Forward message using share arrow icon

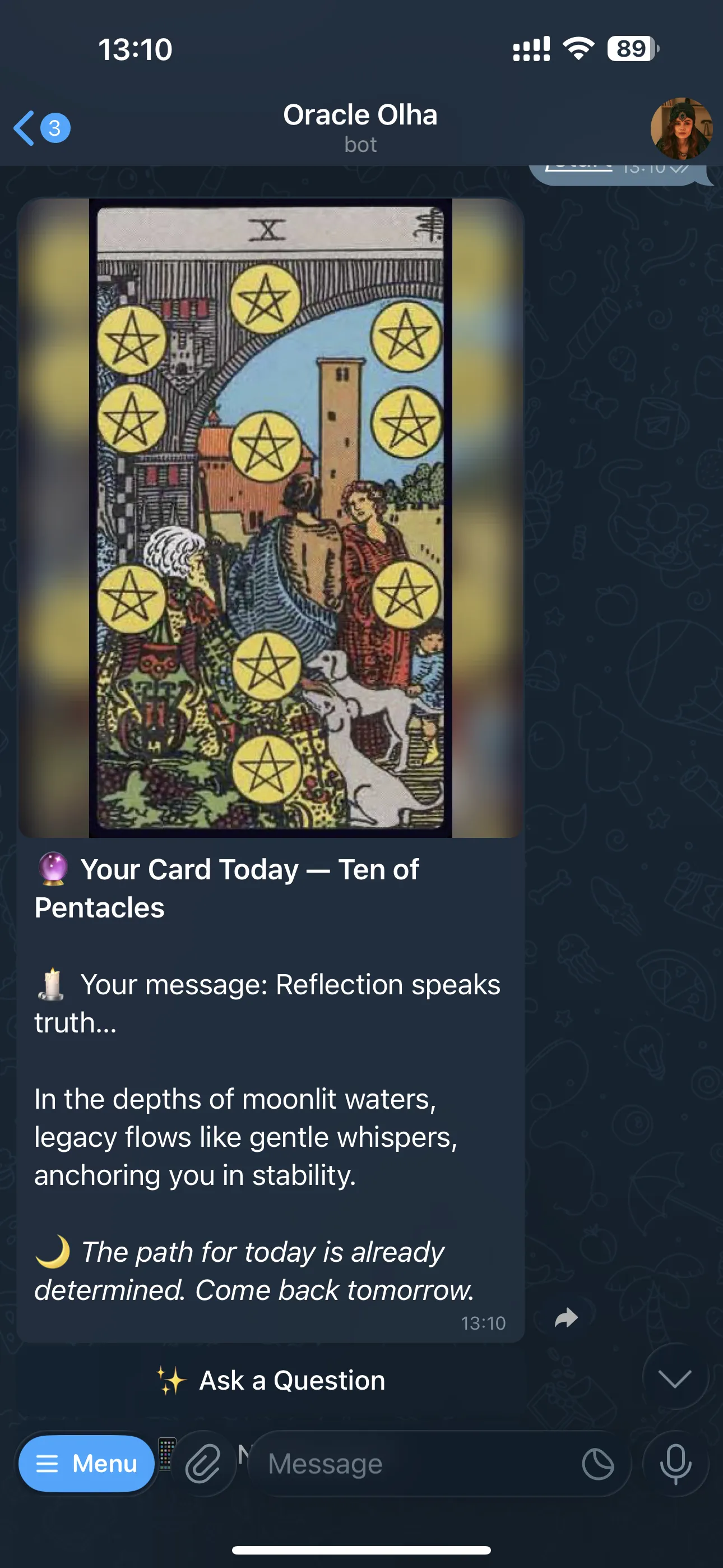(566, 1318)
